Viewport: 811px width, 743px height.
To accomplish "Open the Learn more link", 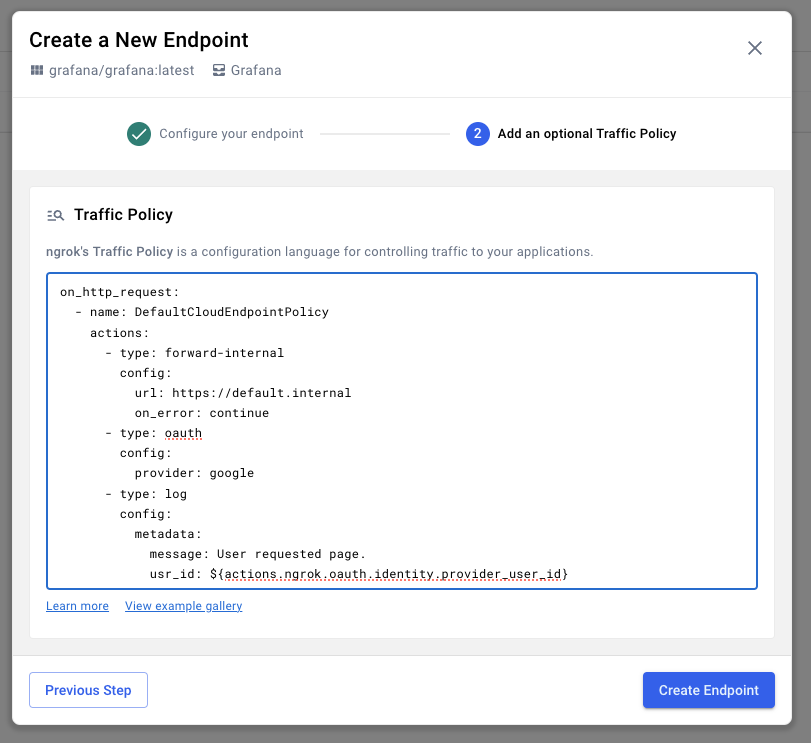I will (x=77, y=606).
